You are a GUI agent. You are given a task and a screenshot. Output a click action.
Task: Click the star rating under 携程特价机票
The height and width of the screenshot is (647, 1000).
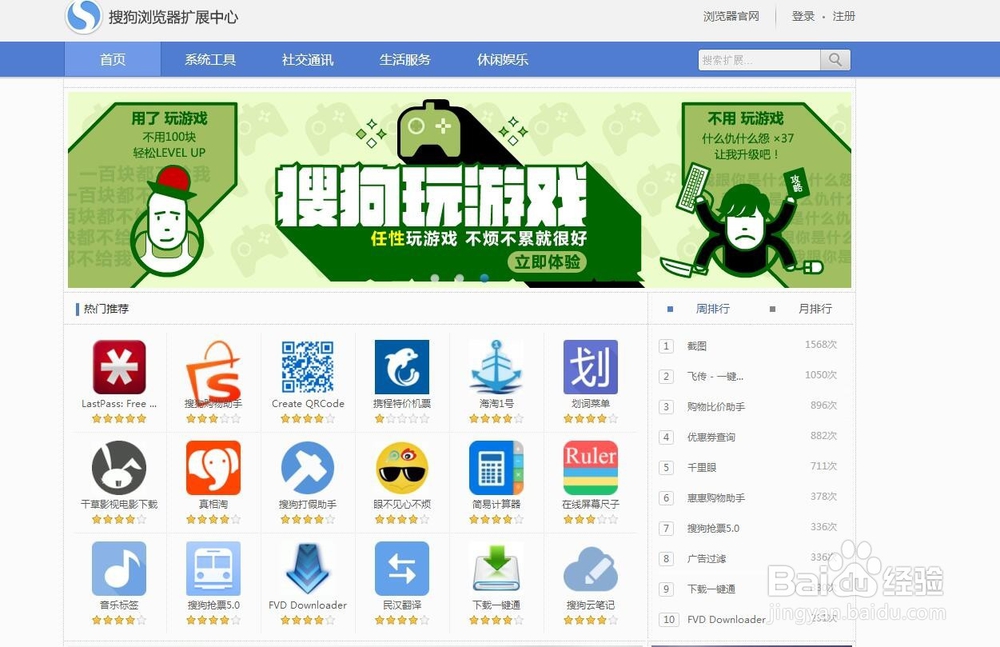click(402, 419)
